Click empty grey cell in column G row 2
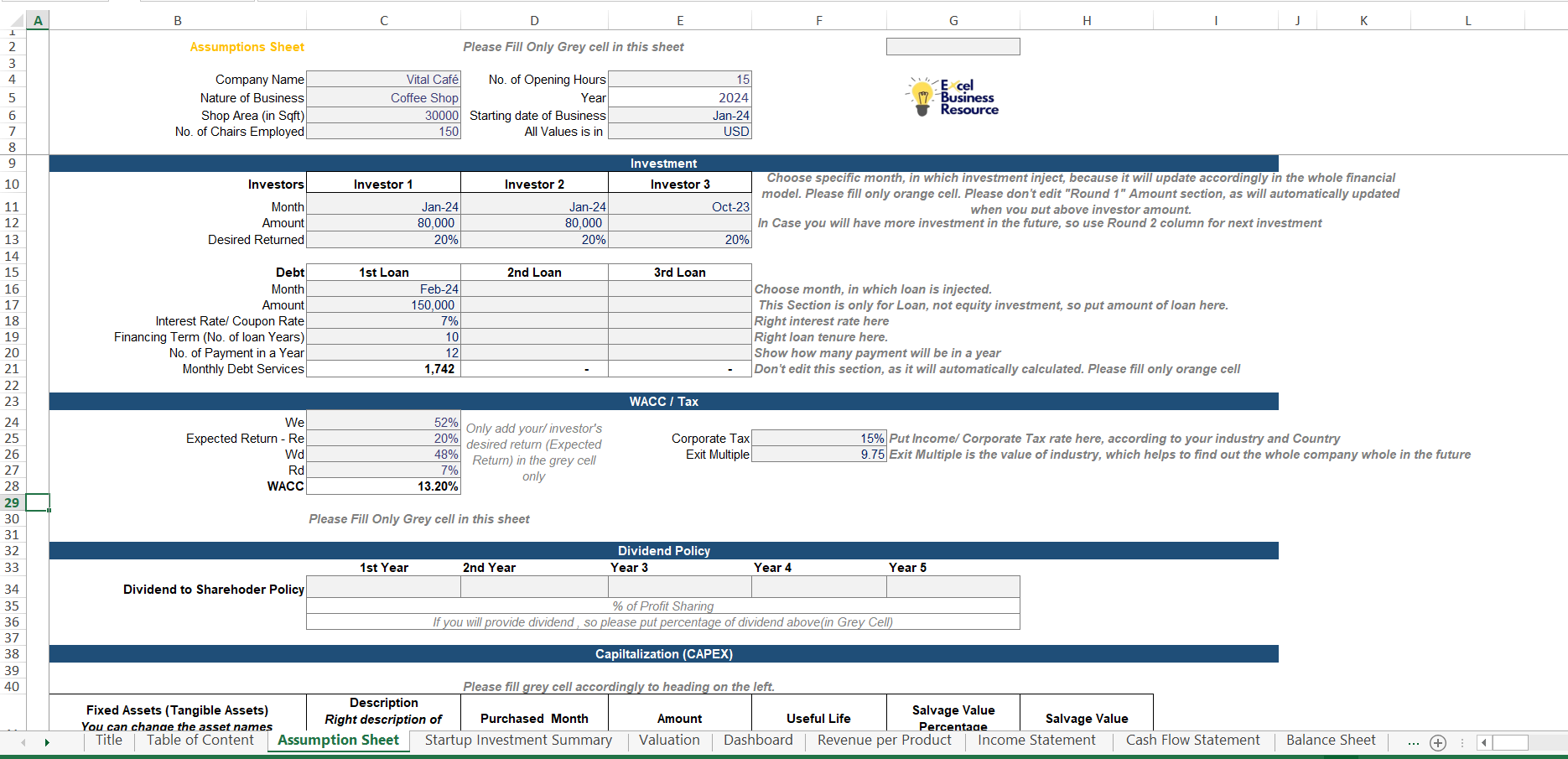 953,47
